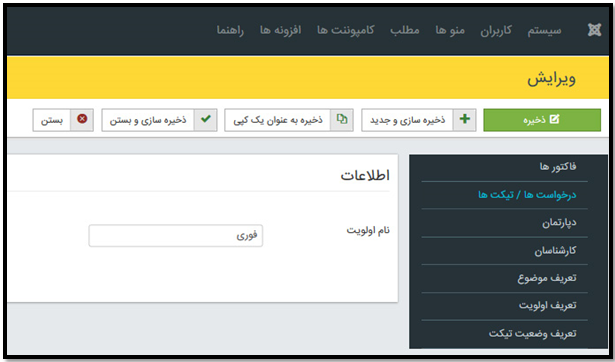Click the red X close icon
The height and width of the screenshot is (362, 615).
tap(82, 120)
